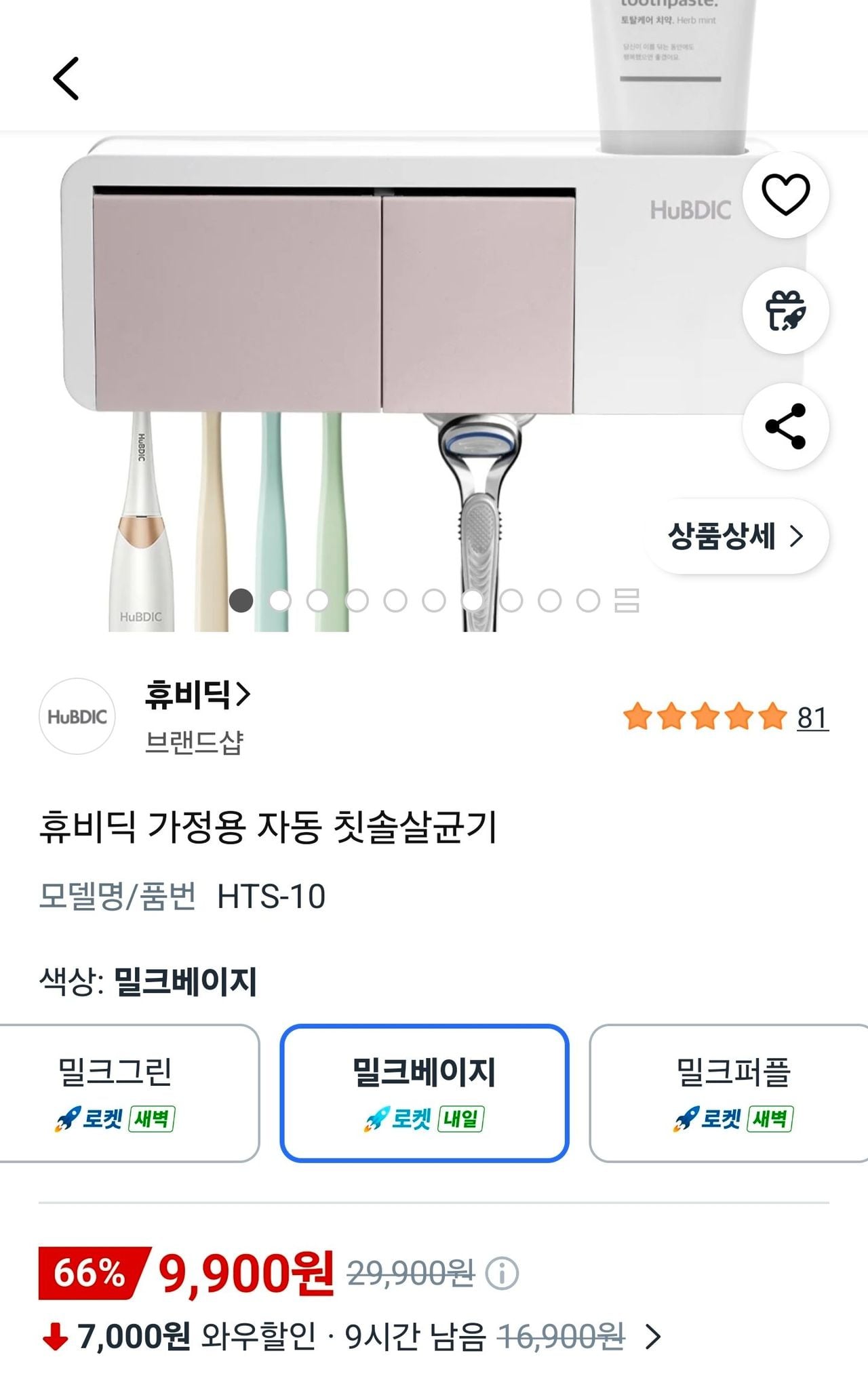Viewport: 868px width, 1391px height.
Task: Open the share icon
Action: coord(785,427)
